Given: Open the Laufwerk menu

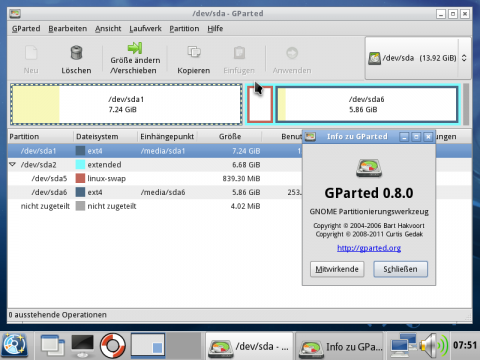Looking at the screenshot, I should 145,29.
